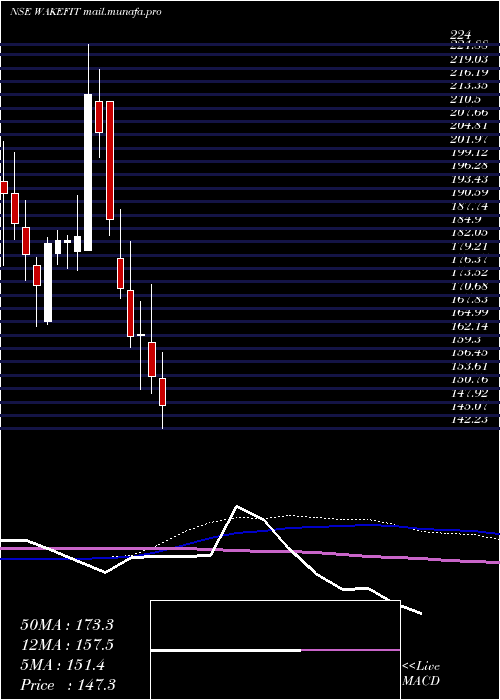Image resolution: width=500 pixels, height=700 pixels.
Task: Click the 142.23 price axis label
Action: coord(469,420)
